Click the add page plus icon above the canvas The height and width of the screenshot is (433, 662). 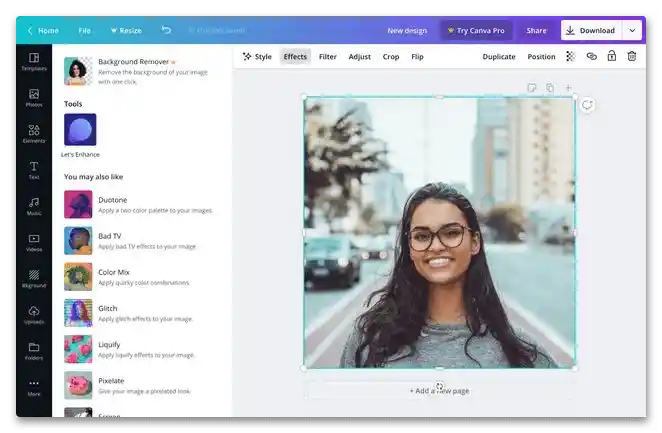tap(568, 88)
